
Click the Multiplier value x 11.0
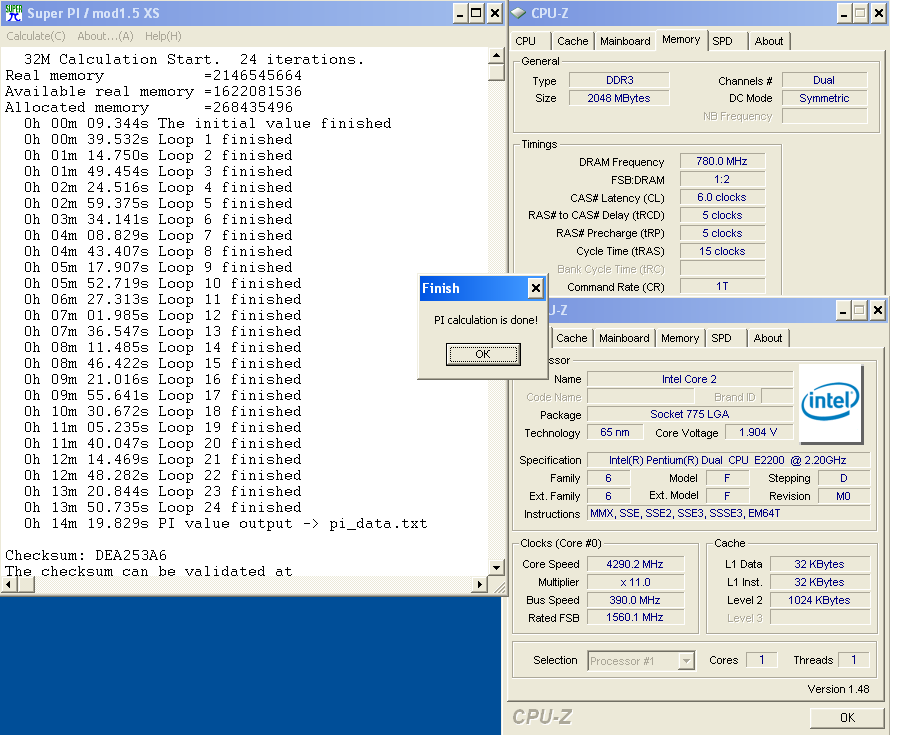pos(635,582)
